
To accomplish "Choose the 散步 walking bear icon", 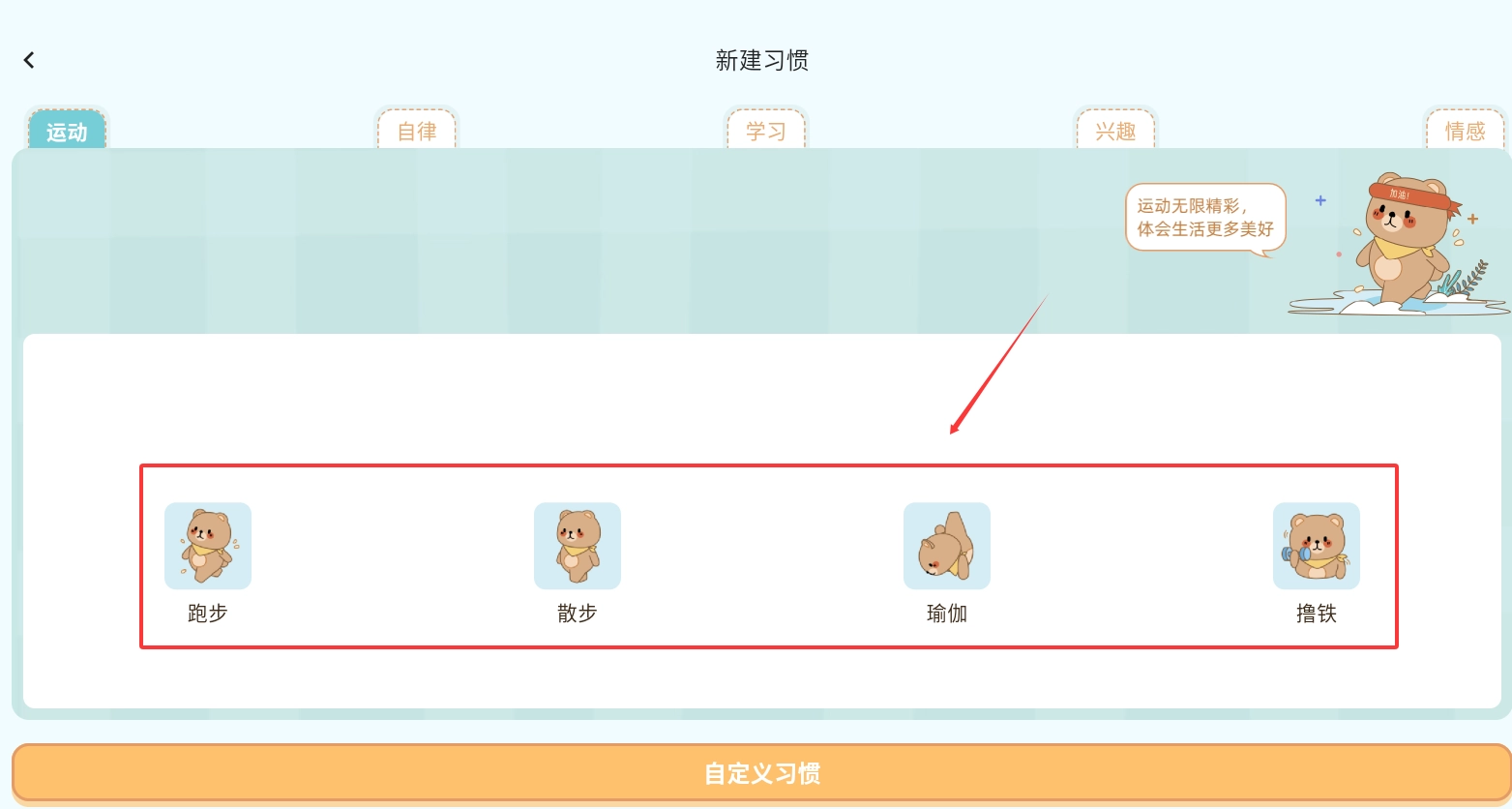I will click(x=578, y=546).
